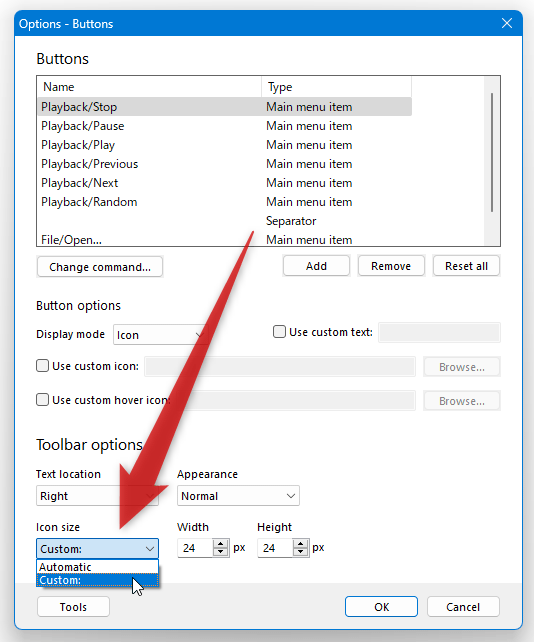This screenshot has height=642, width=534.
Task: Select the Playback/Random list row
Action: (x=224, y=202)
